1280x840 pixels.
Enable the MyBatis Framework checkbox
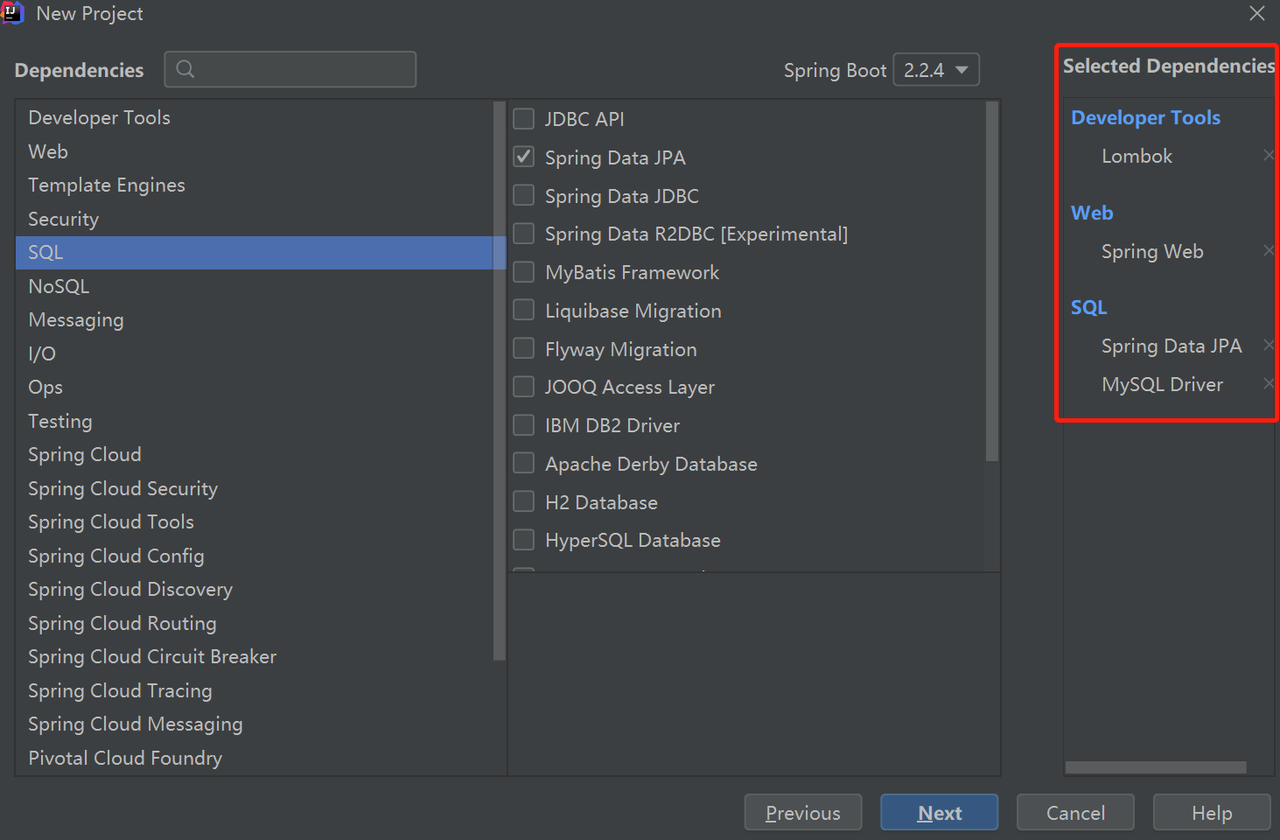click(524, 272)
